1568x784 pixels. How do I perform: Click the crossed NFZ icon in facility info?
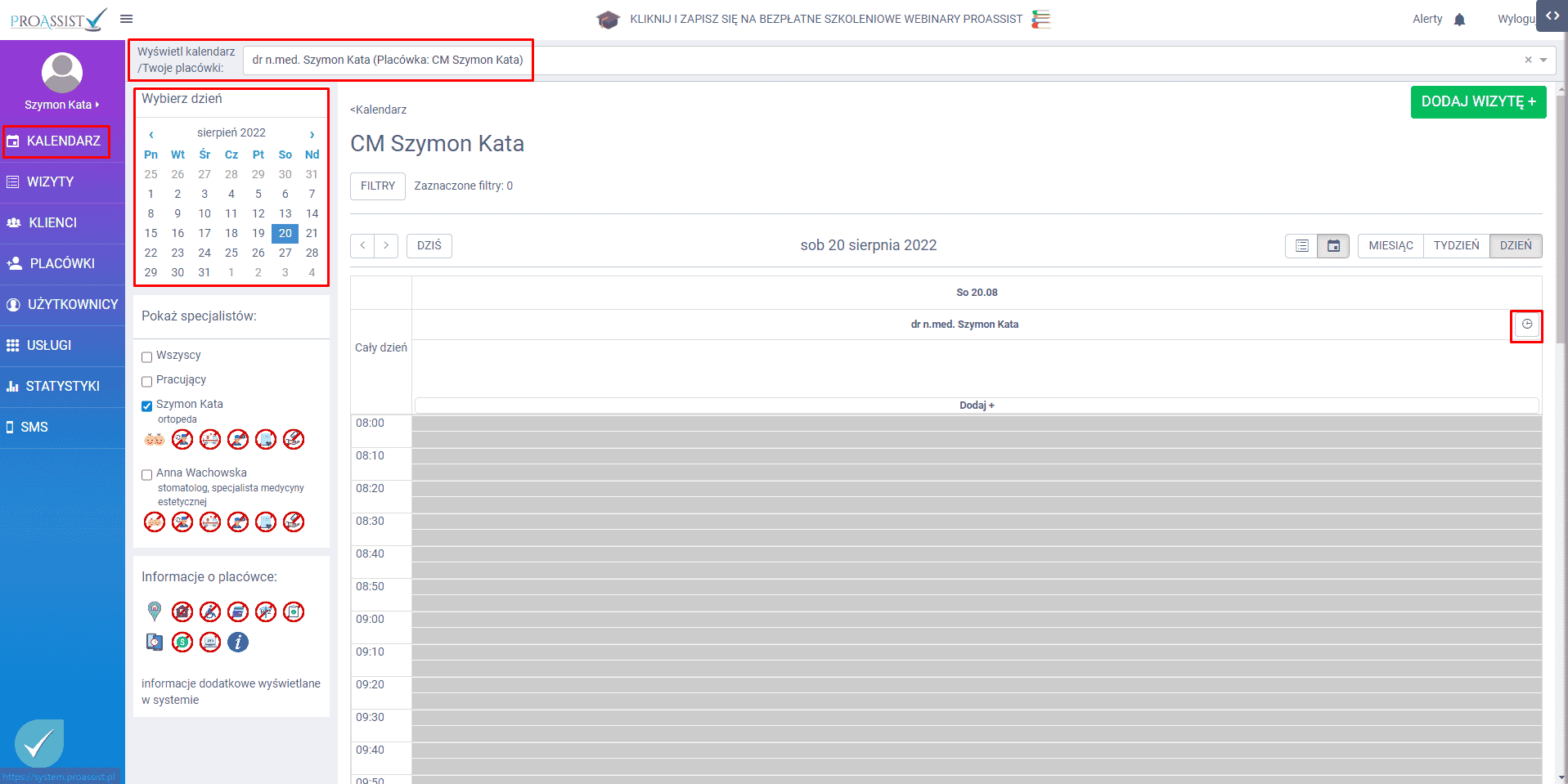click(266, 612)
